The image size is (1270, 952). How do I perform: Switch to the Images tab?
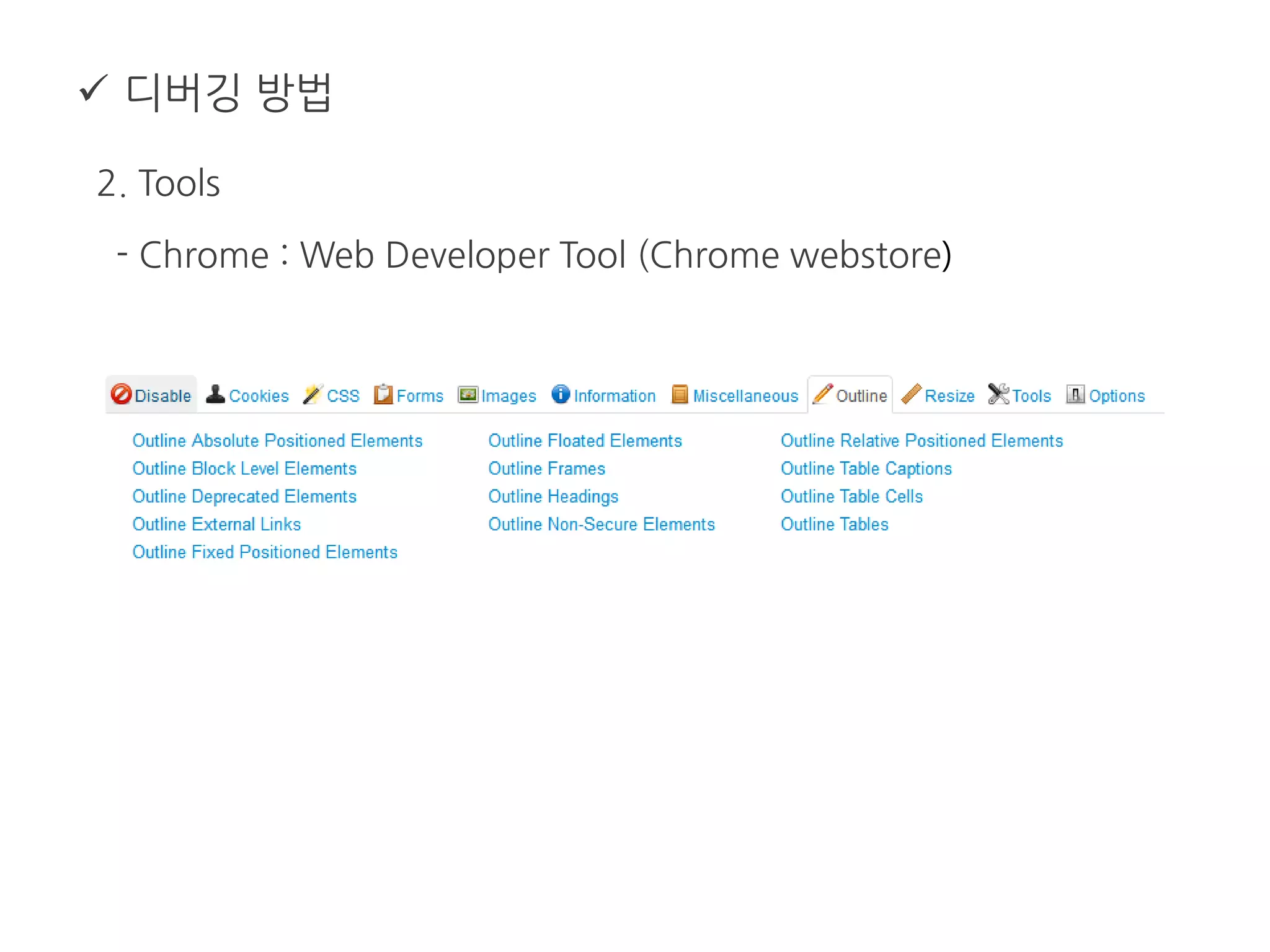click(497, 395)
